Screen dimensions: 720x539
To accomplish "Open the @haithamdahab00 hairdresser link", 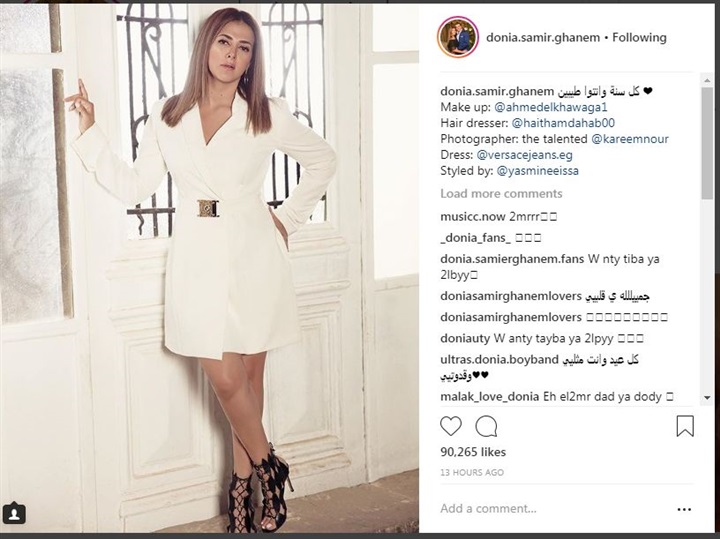I will point(563,123).
